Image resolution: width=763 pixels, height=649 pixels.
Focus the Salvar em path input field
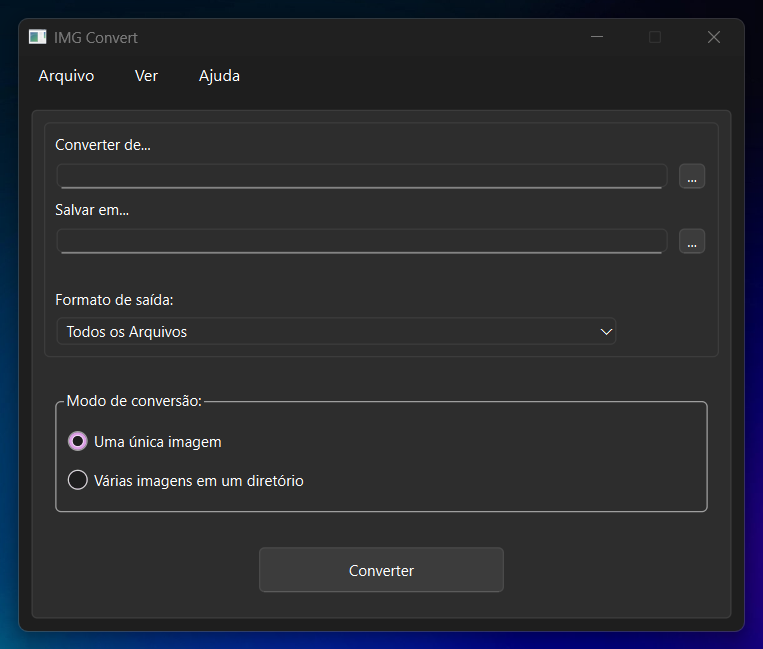point(361,241)
